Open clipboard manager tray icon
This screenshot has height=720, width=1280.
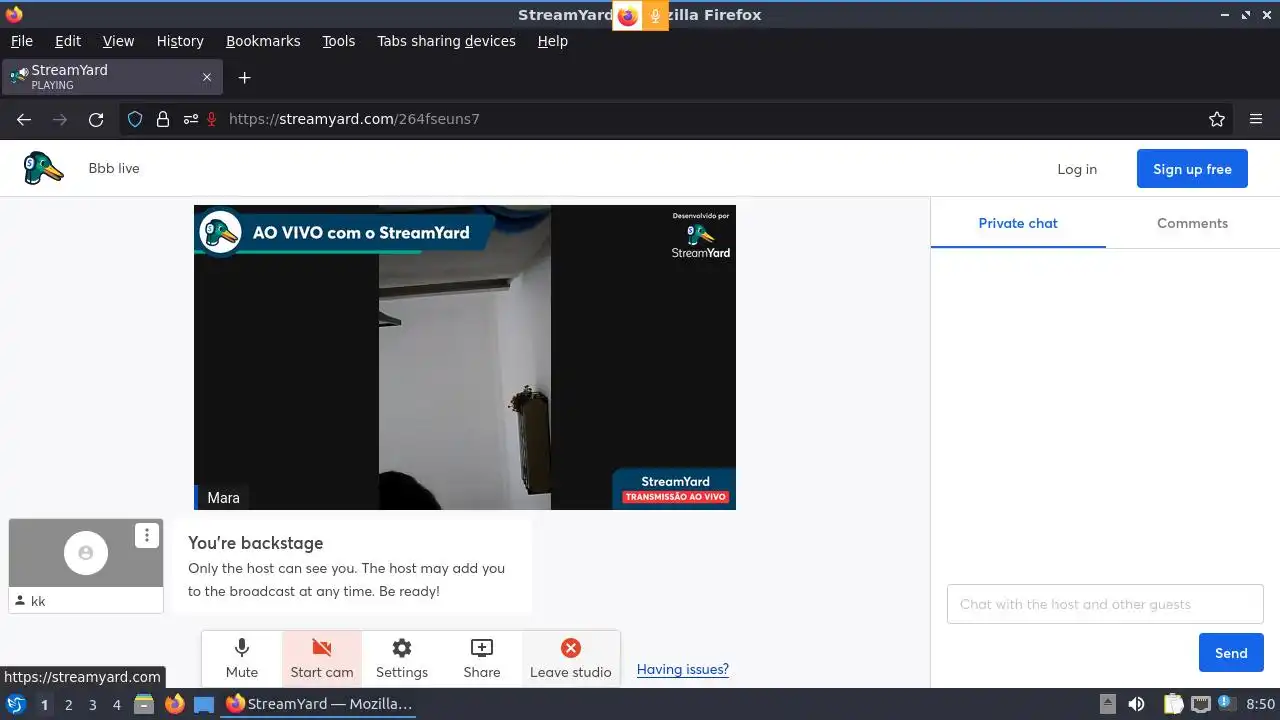coord(1173,704)
